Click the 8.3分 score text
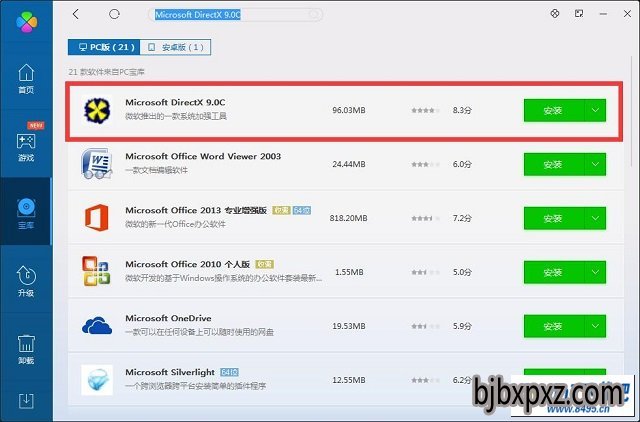640x422 pixels. (x=462, y=110)
